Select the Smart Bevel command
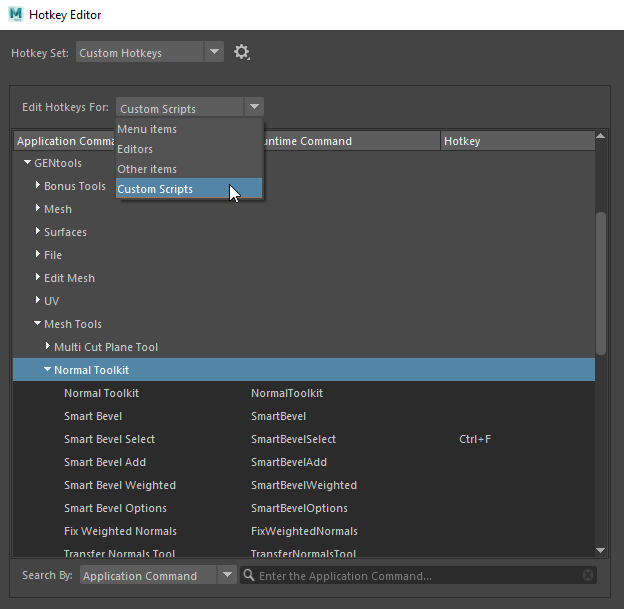 point(304,416)
